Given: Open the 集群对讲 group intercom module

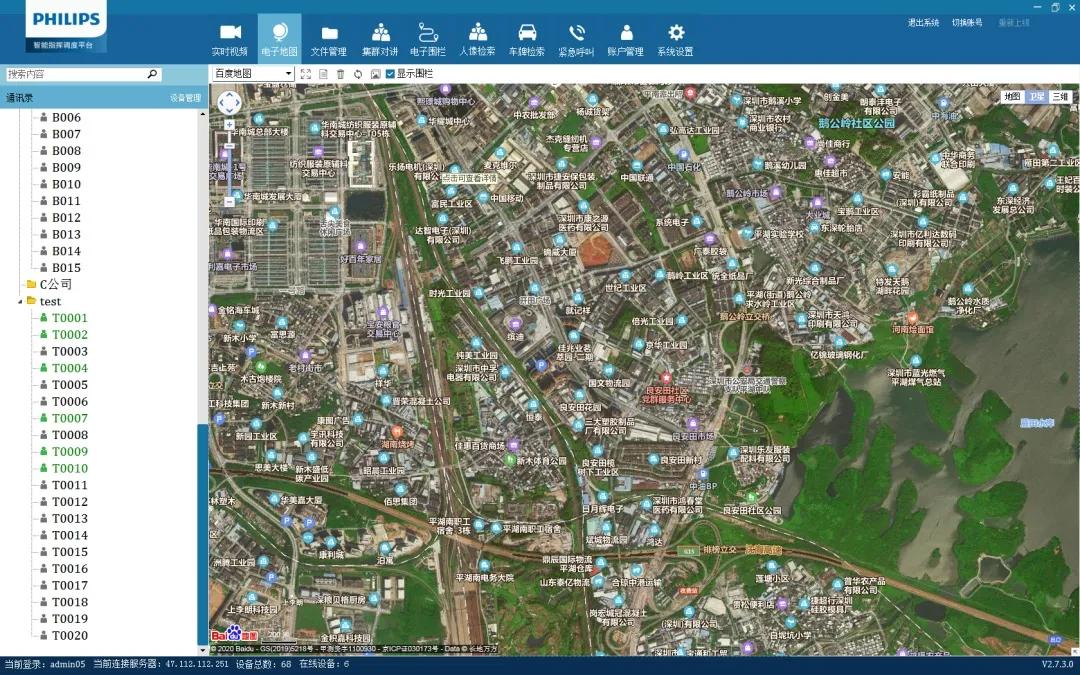Looking at the screenshot, I should point(380,39).
